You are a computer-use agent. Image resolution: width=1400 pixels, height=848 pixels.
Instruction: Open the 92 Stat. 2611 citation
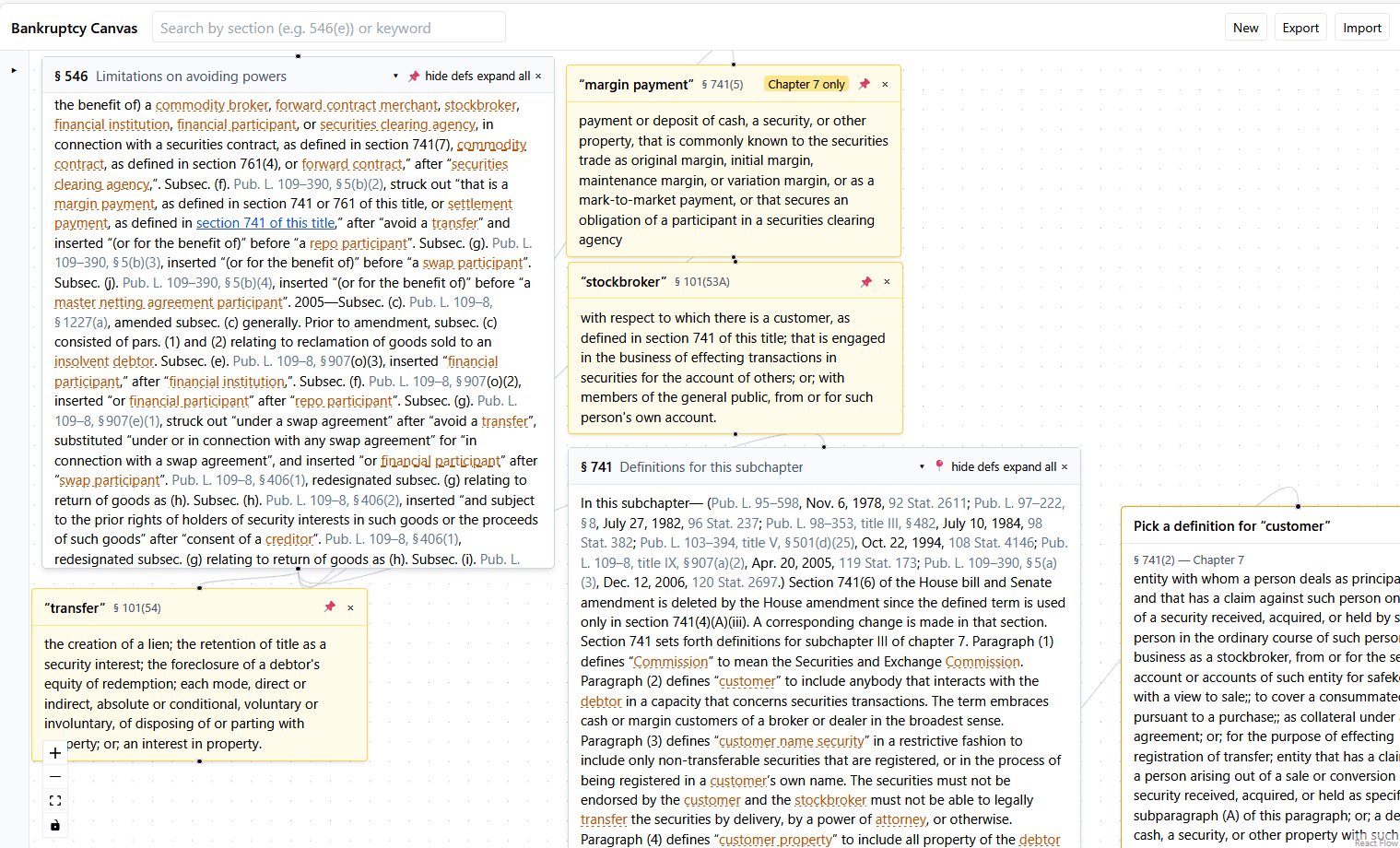[x=927, y=503]
